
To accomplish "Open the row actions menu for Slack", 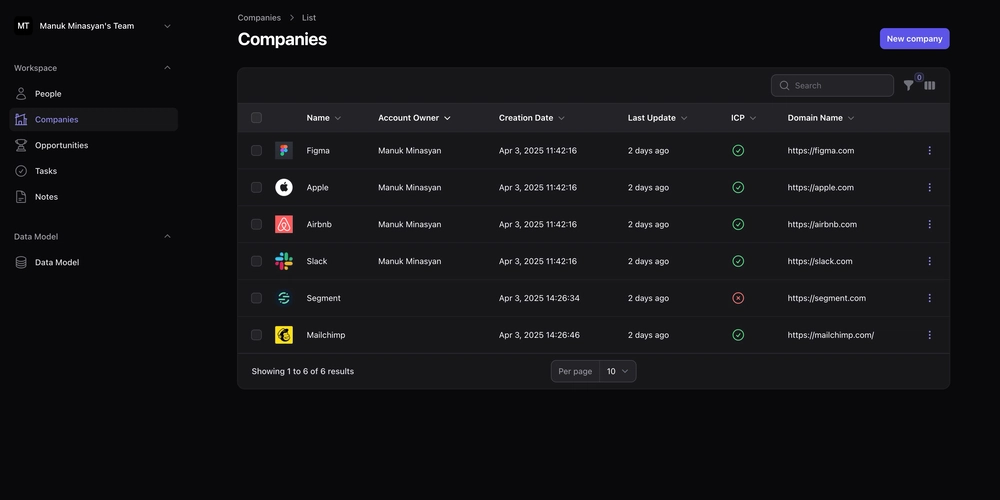I will coord(929,261).
